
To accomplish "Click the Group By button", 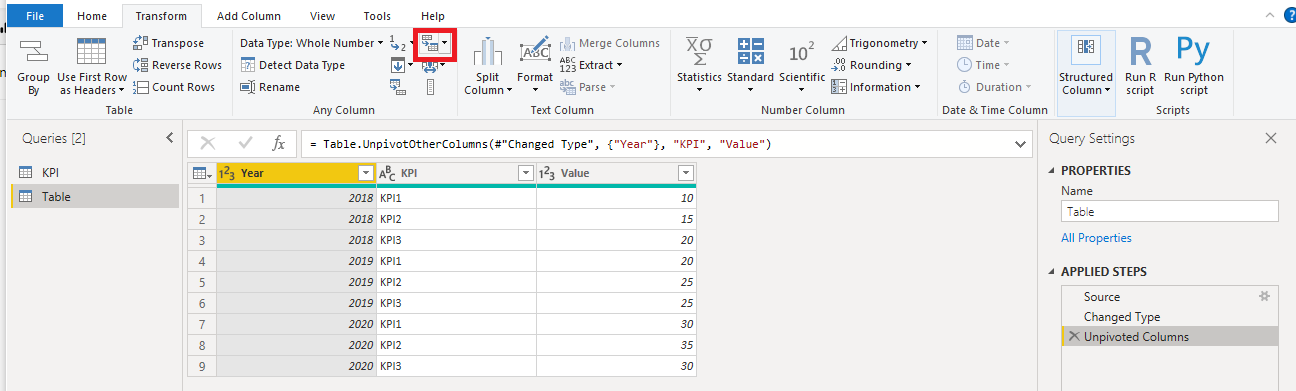I will (33, 67).
